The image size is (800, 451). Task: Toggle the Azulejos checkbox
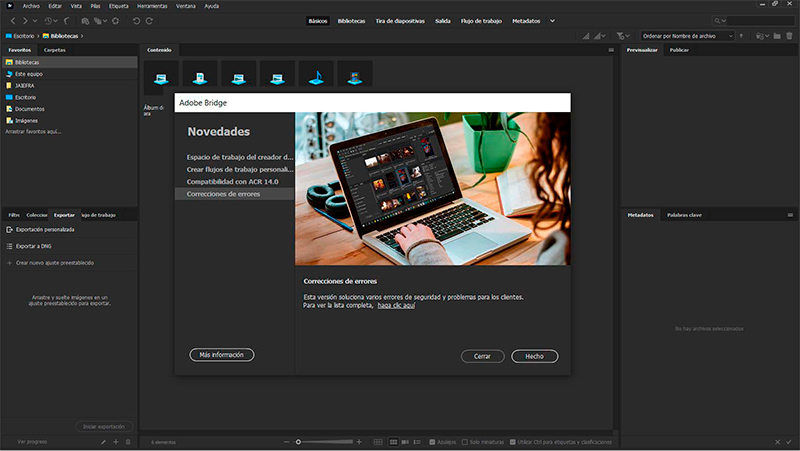click(432, 441)
